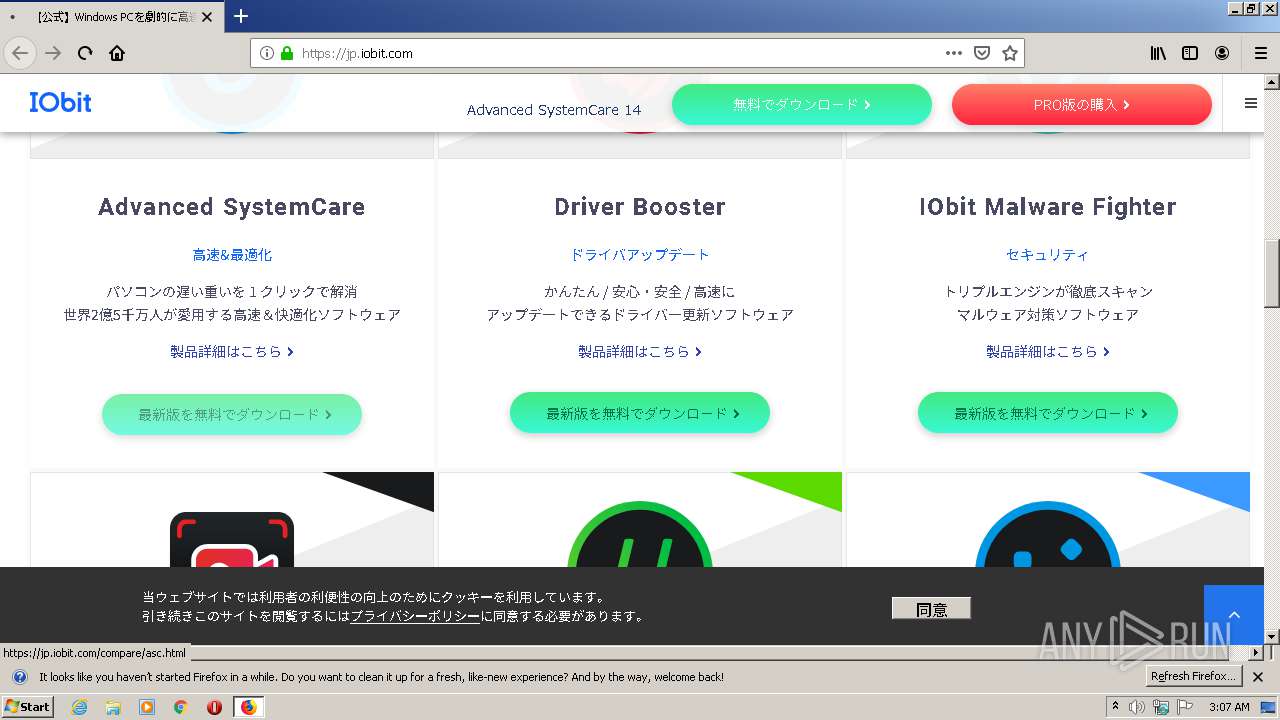Download latest IObit Malware Fighter free
1280x720 pixels.
pyautogui.click(x=1048, y=413)
